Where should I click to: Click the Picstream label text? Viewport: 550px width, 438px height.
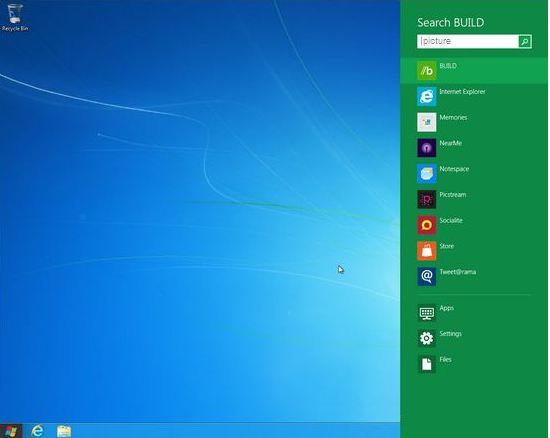pos(453,195)
